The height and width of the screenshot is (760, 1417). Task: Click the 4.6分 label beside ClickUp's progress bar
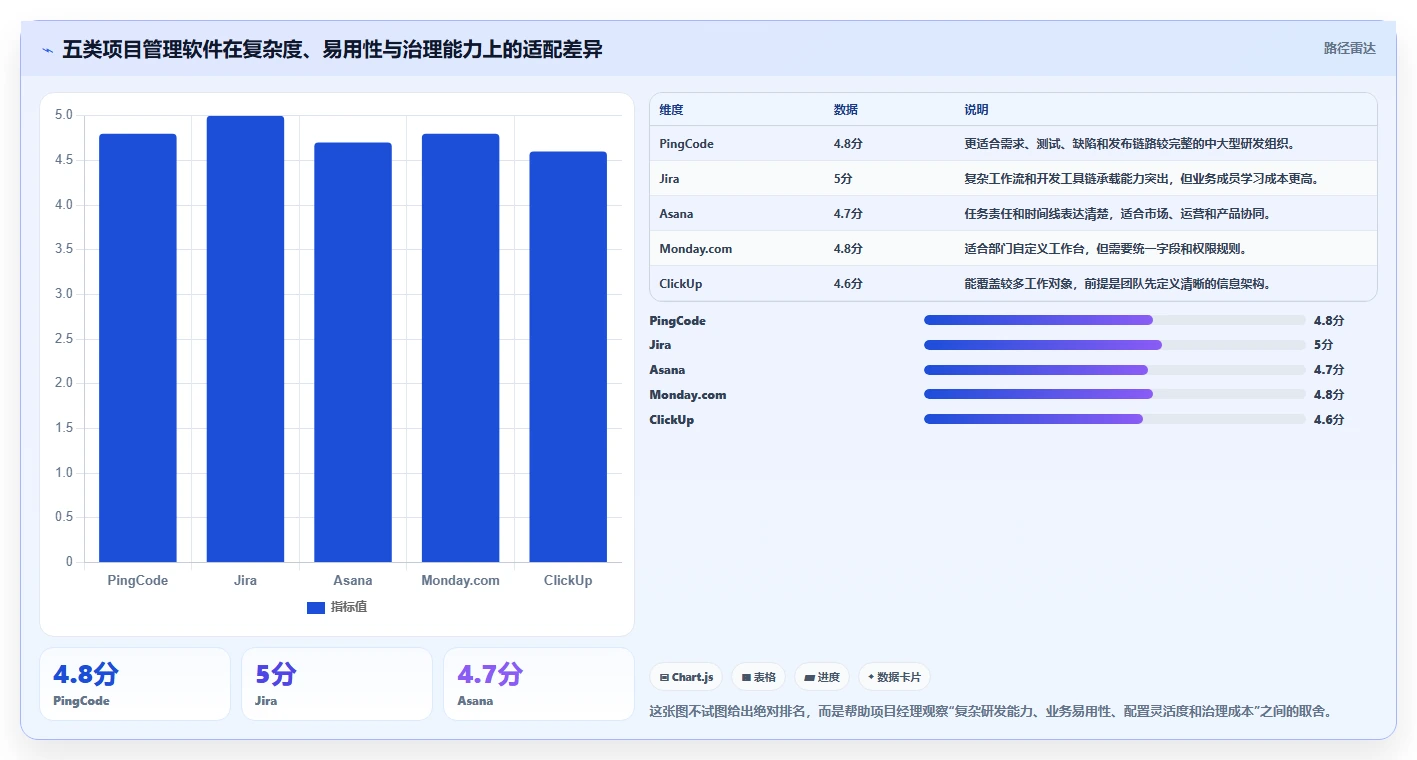(1329, 420)
